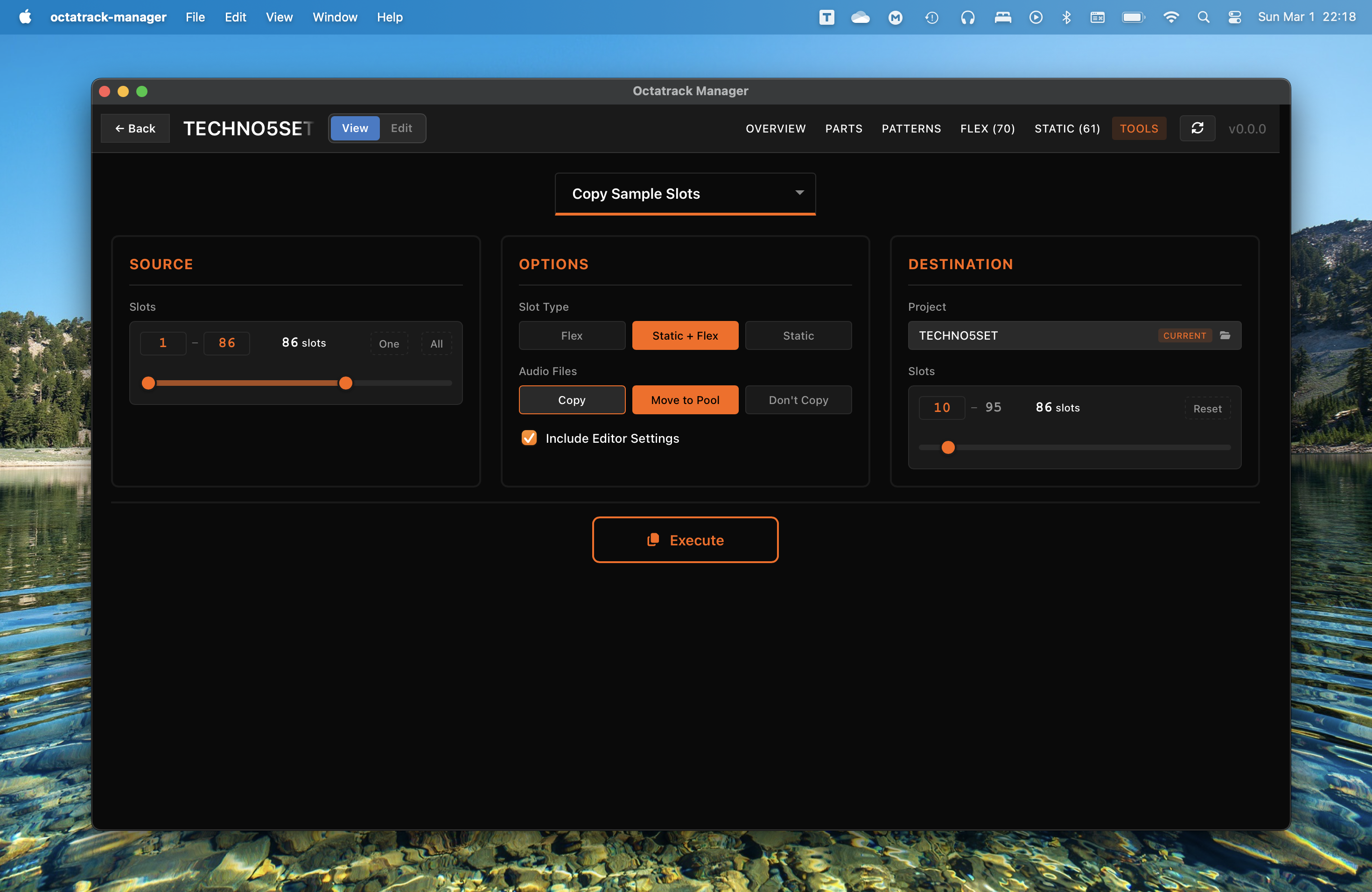Viewport: 1372px width, 892px height.
Task: Disable the Include Editor Settings checkbox
Action: [x=529, y=438]
